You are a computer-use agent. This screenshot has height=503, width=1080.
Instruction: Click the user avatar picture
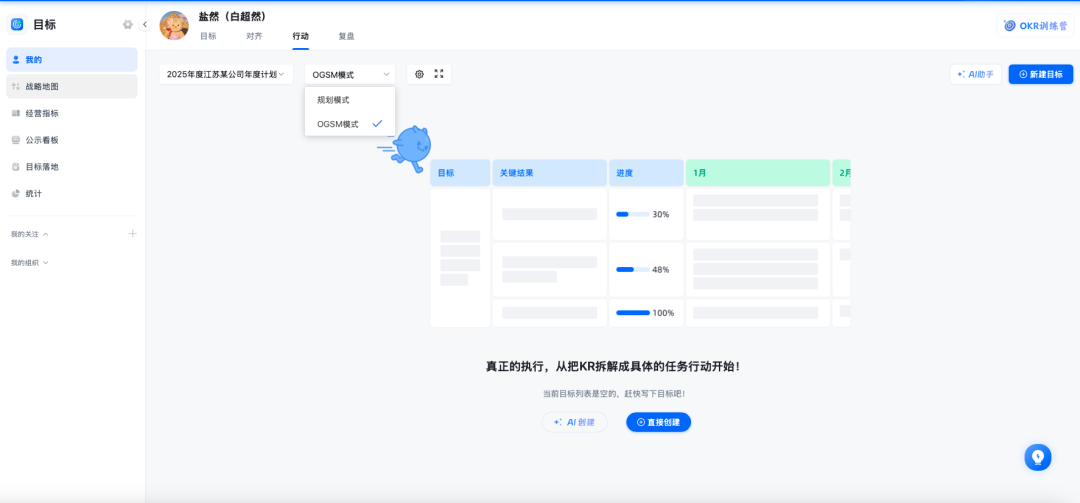click(x=174, y=25)
